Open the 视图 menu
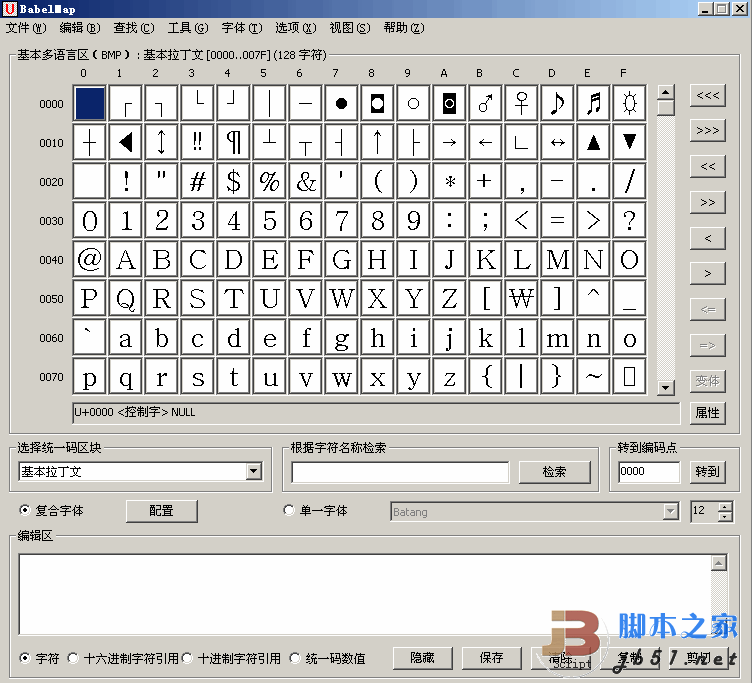752x683 pixels. (x=350, y=28)
